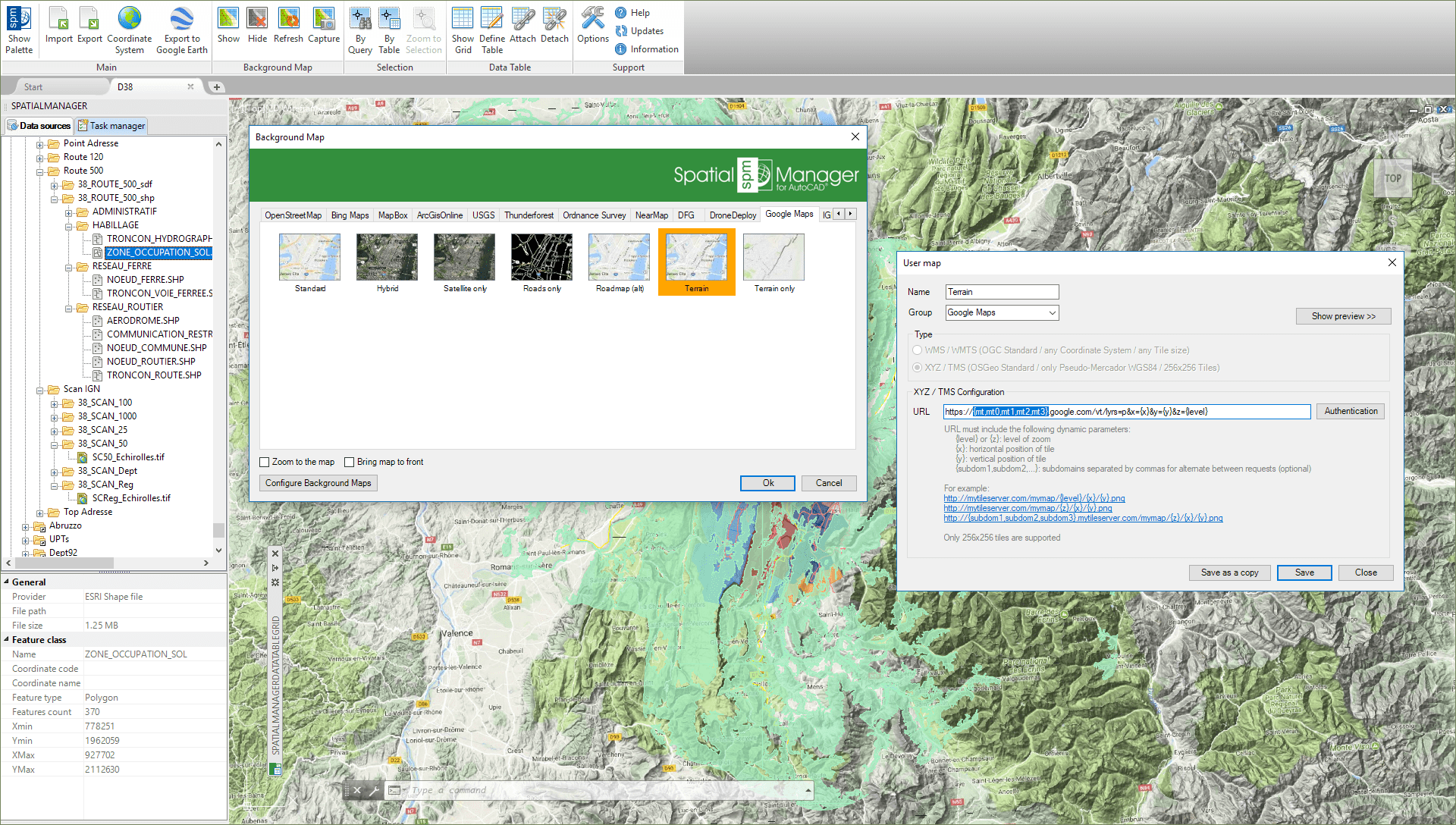Select By Query tool
The width and height of the screenshot is (1456, 825).
pyautogui.click(x=360, y=30)
